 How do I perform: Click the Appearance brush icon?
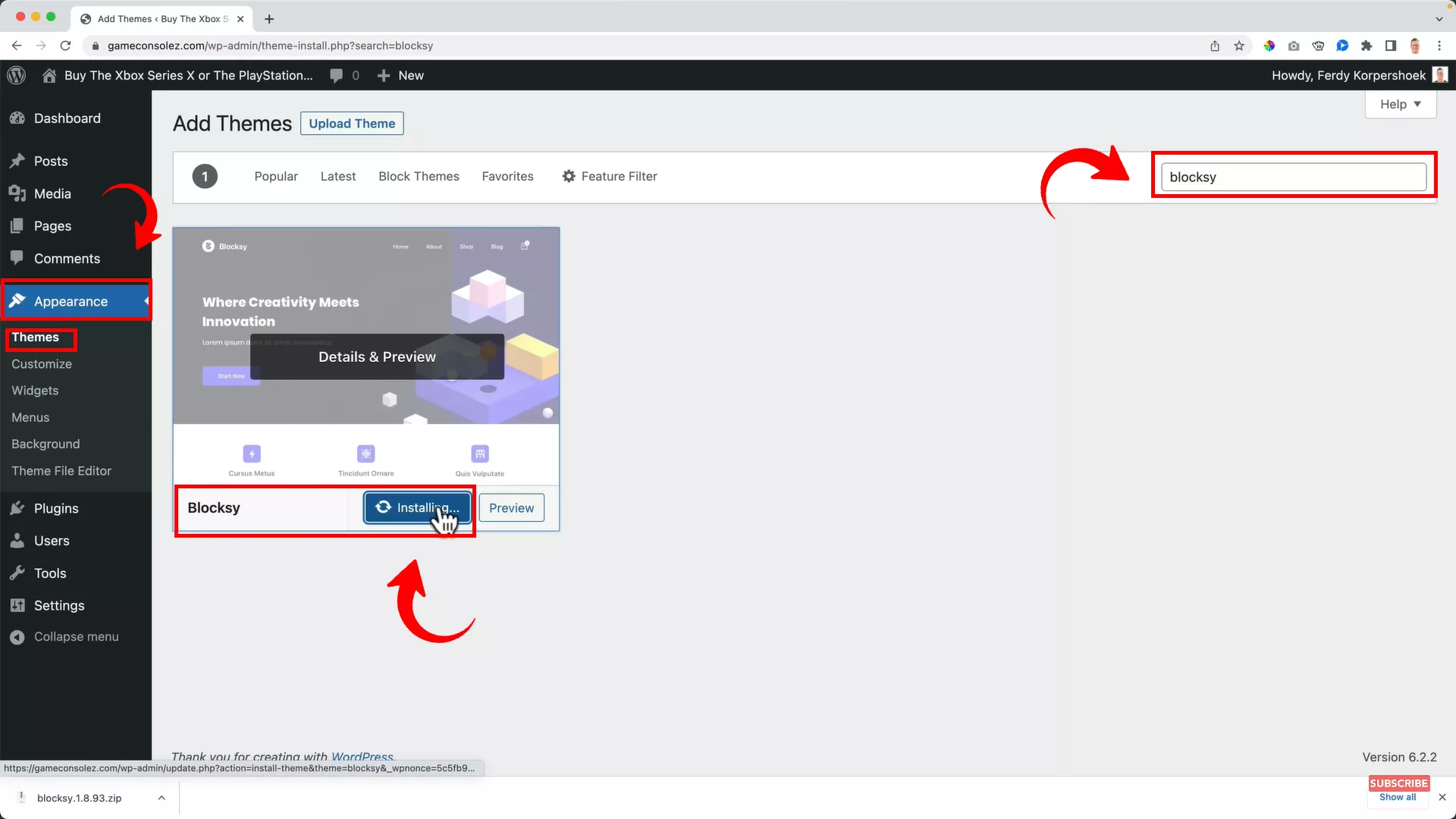17,300
